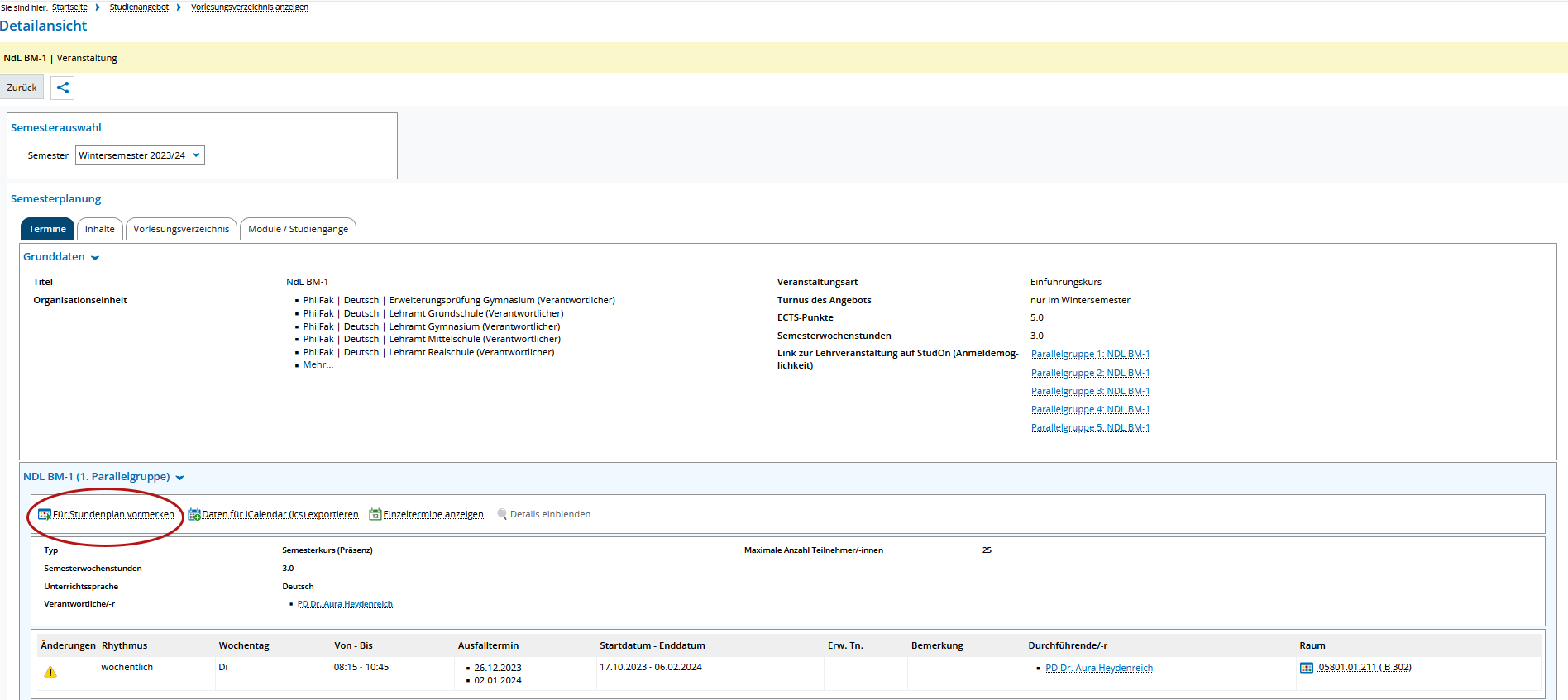The image size is (1568, 700).
Task: Click the calendar icon for Stundenplan vormerken
Action: tap(45, 515)
